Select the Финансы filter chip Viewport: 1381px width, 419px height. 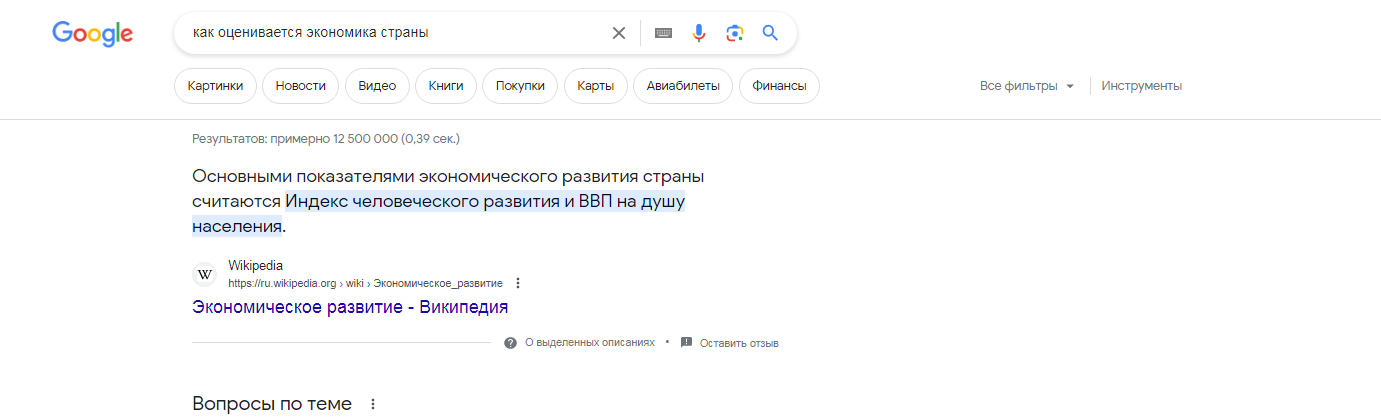pos(779,86)
